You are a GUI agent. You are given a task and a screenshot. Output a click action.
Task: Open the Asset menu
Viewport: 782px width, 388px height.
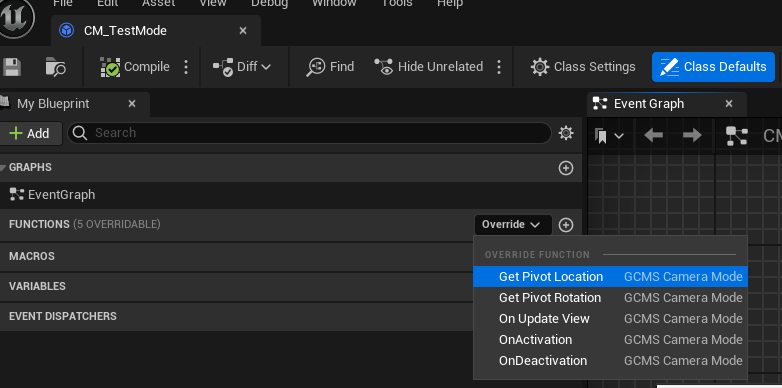point(159,3)
